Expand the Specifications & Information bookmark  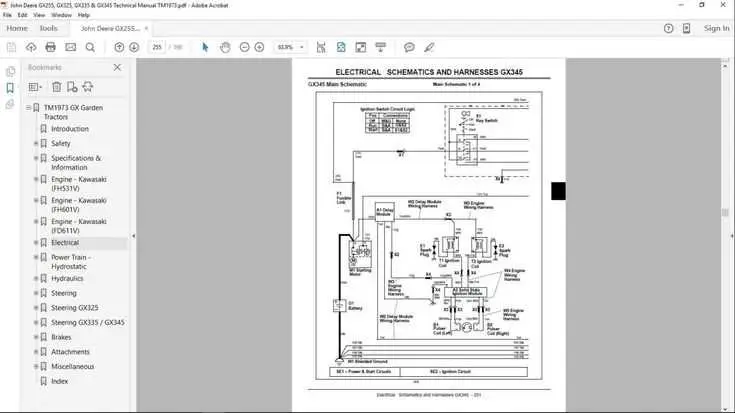tap(36, 158)
